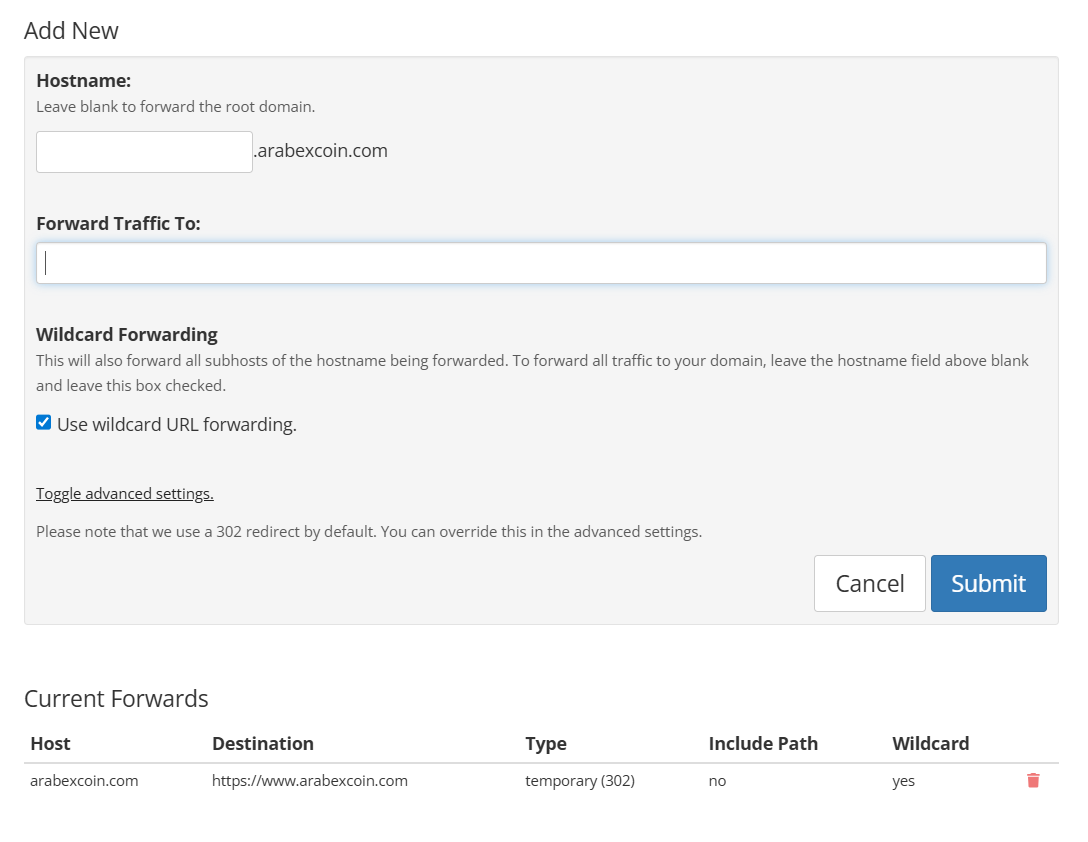Expand the Toggle advanced settings link

point(125,493)
